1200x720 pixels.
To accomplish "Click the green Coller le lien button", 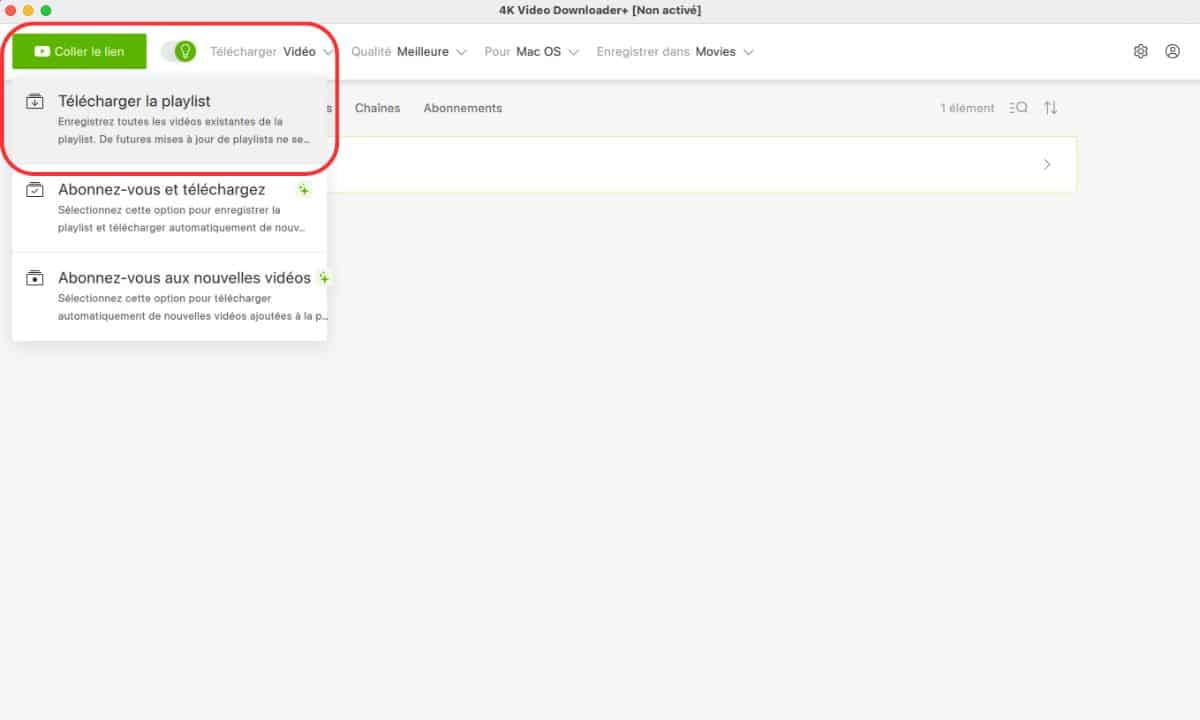I will [x=79, y=51].
